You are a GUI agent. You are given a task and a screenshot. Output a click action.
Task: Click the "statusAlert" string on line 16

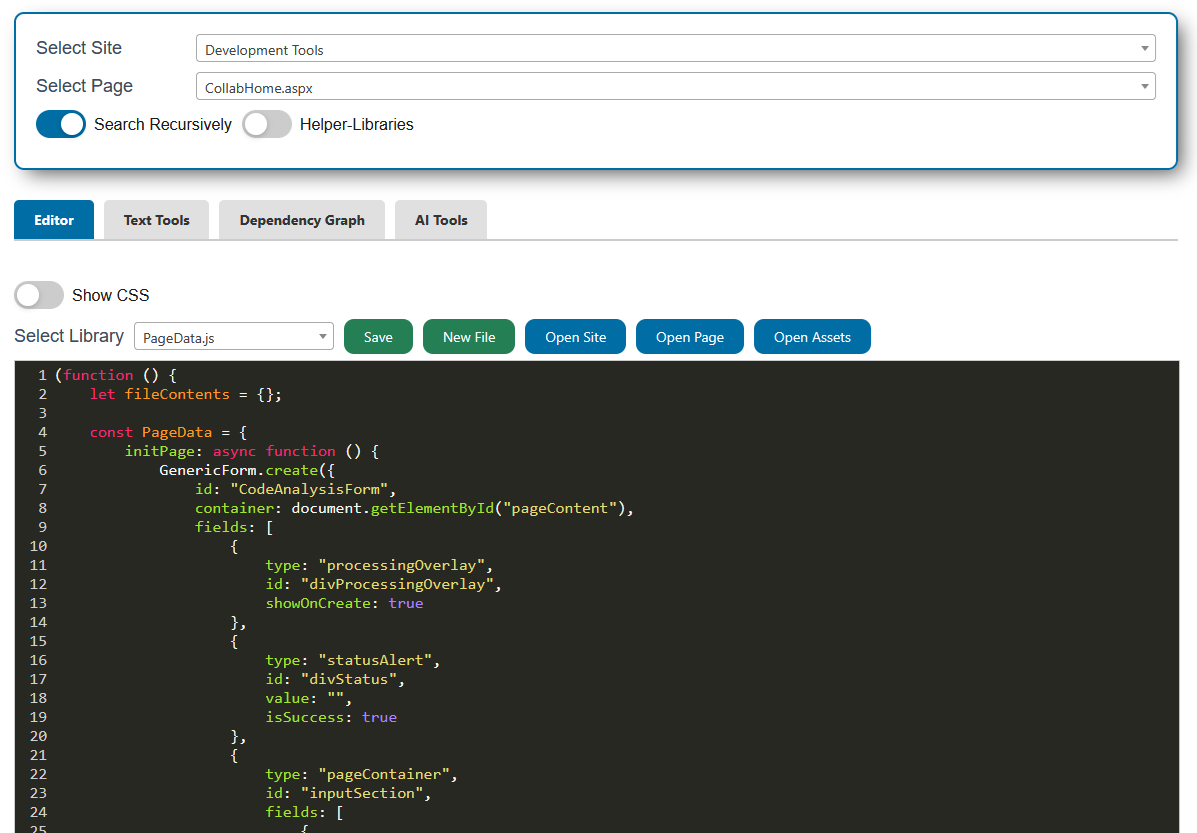375,660
